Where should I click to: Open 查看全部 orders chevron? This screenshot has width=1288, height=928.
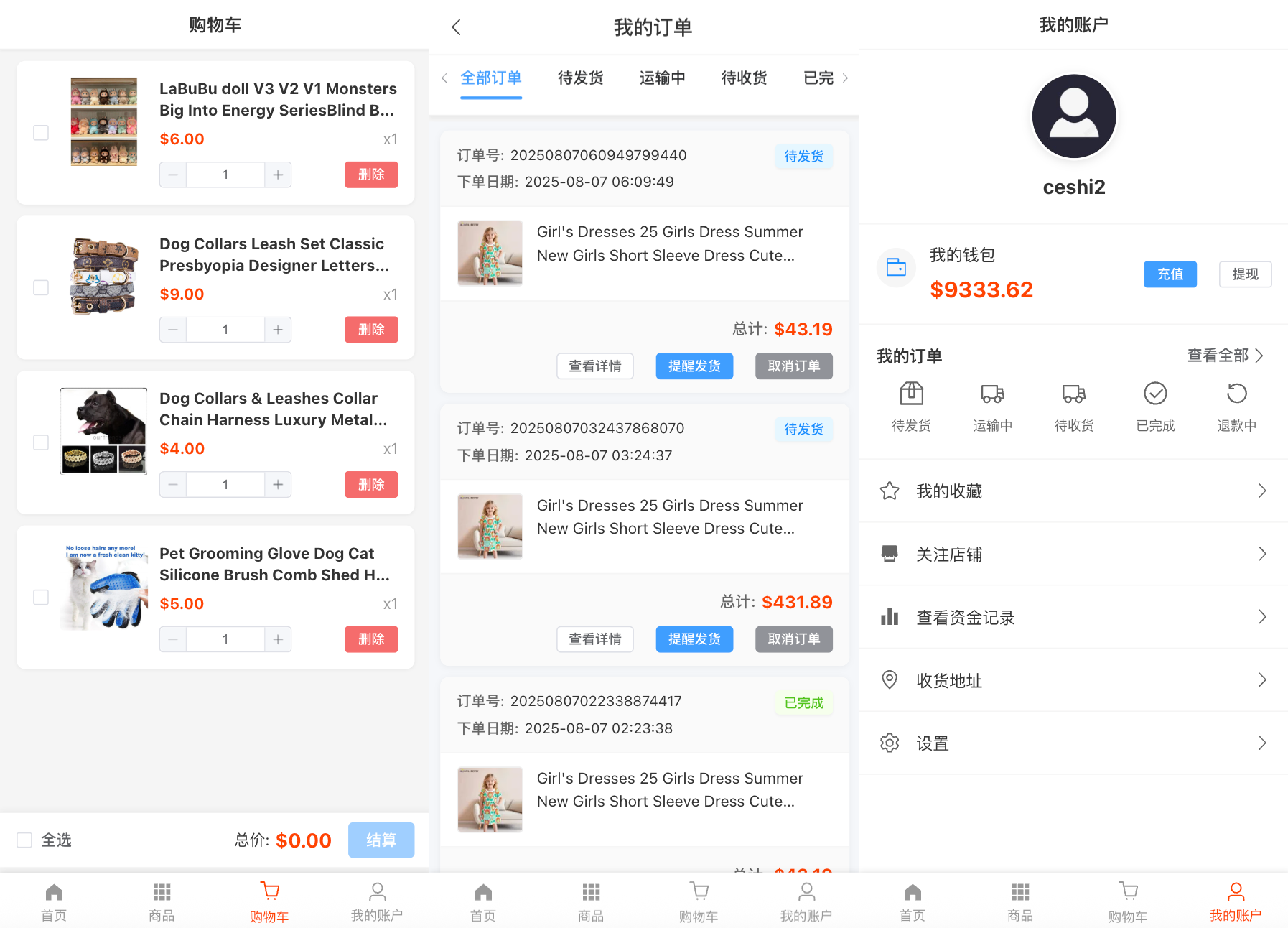1258,356
